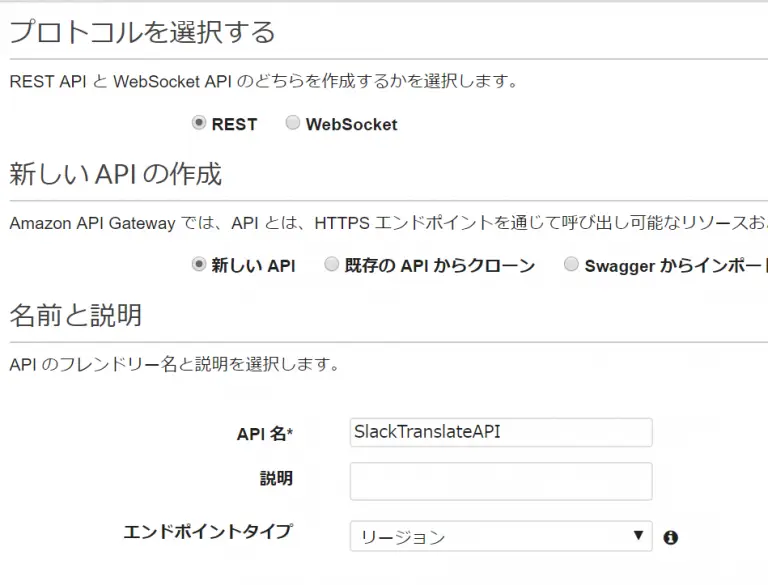The image size is (768, 585).
Task: Click the プロトコルを選択する heading
Action: tap(142, 32)
